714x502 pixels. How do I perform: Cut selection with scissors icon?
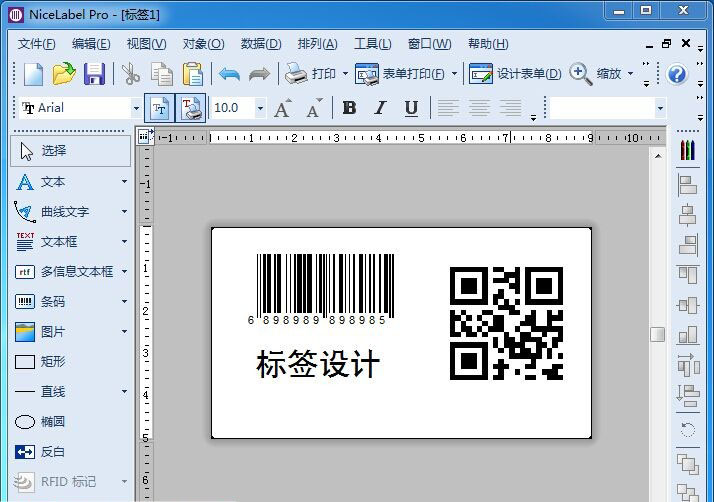coord(131,74)
